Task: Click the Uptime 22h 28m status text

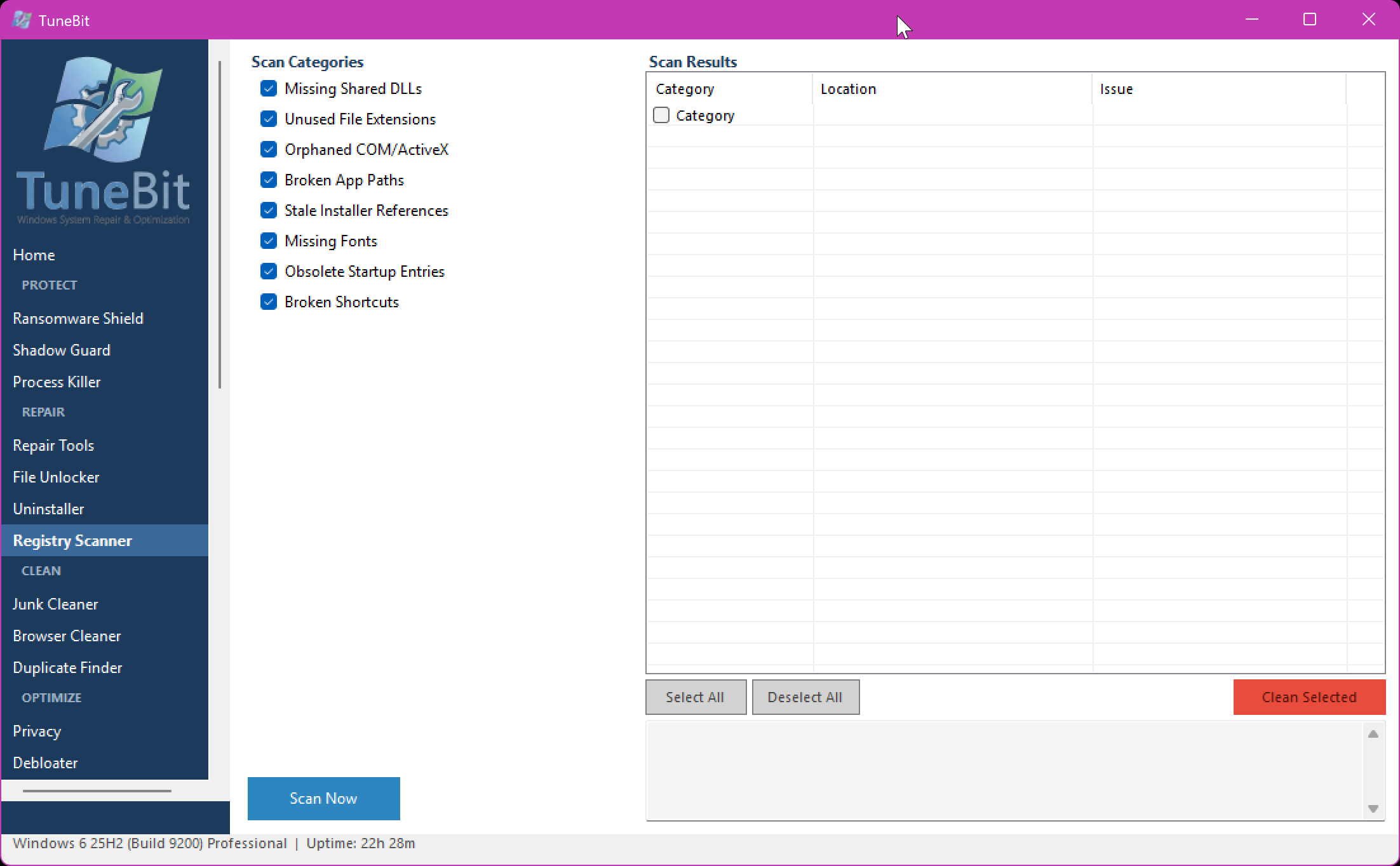Action: [361, 844]
